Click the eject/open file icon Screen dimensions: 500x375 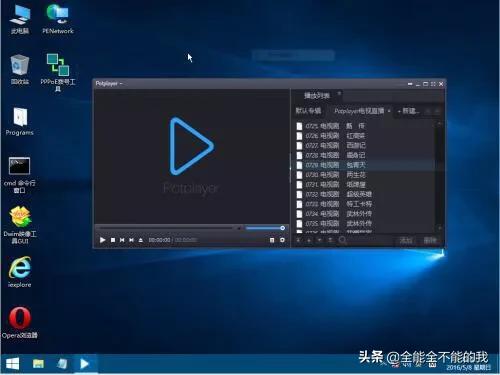point(141,240)
